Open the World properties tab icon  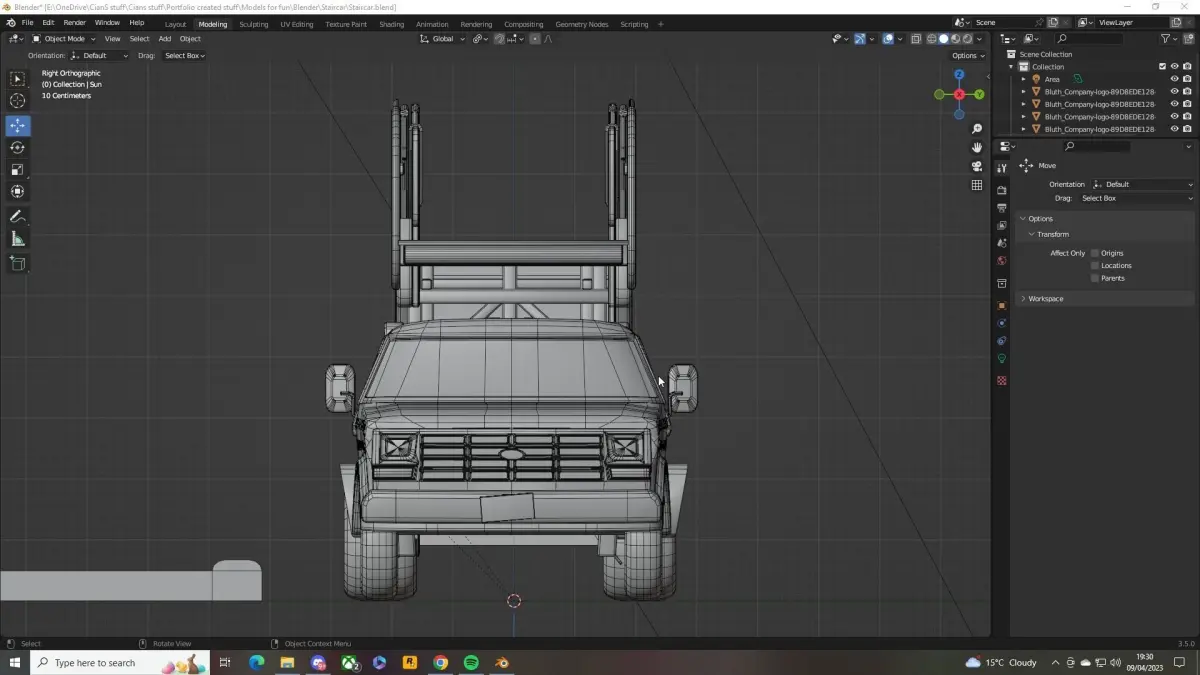pyautogui.click(x=1002, y=261)
